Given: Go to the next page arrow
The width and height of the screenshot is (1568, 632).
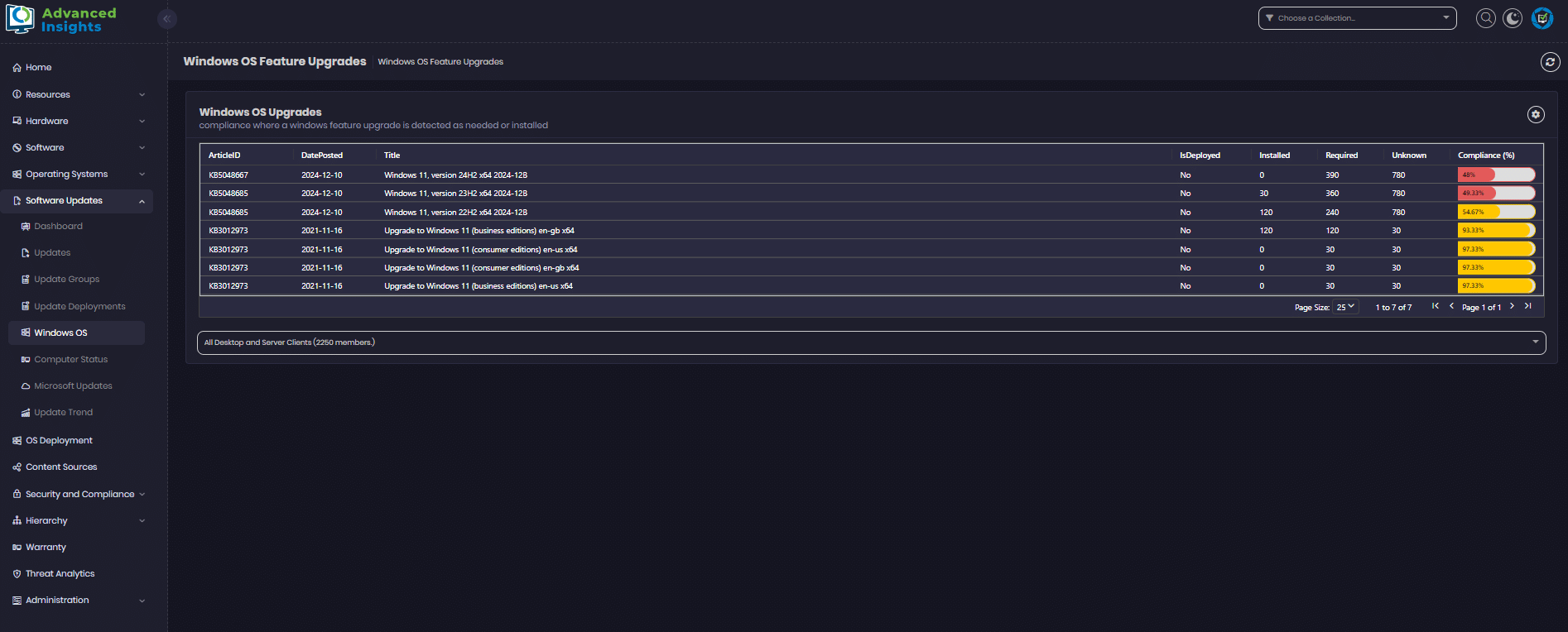Looking at the screenshot, I should click(1512, 306).
